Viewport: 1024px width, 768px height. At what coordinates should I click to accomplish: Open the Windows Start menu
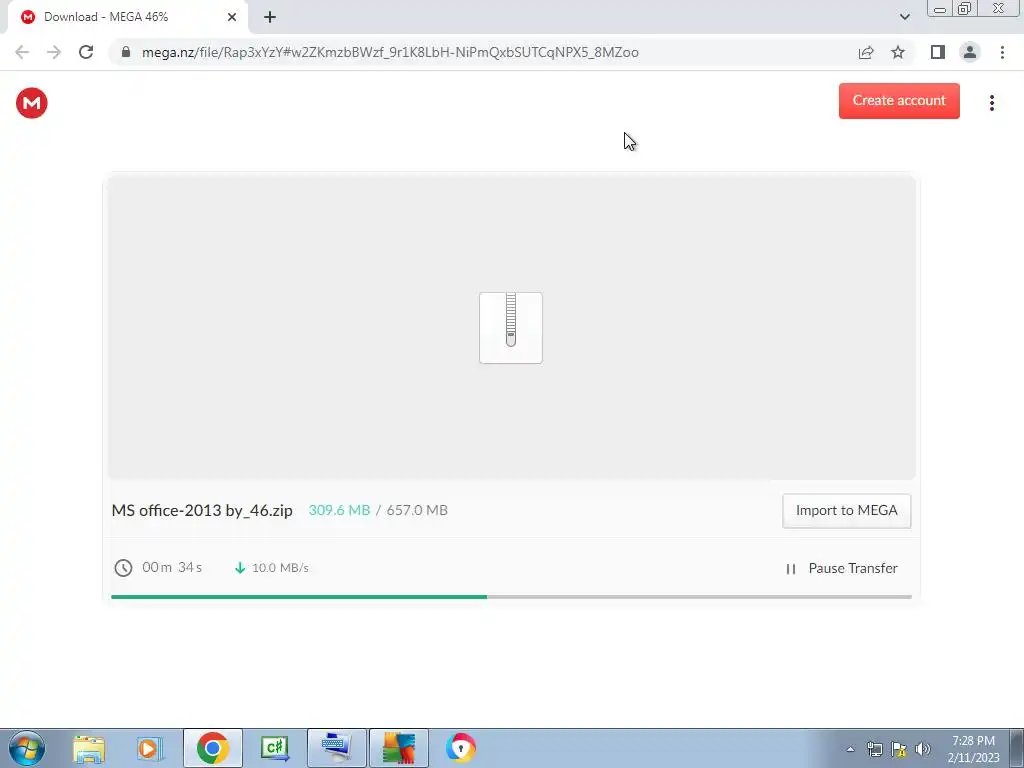[x=27, y=748]
